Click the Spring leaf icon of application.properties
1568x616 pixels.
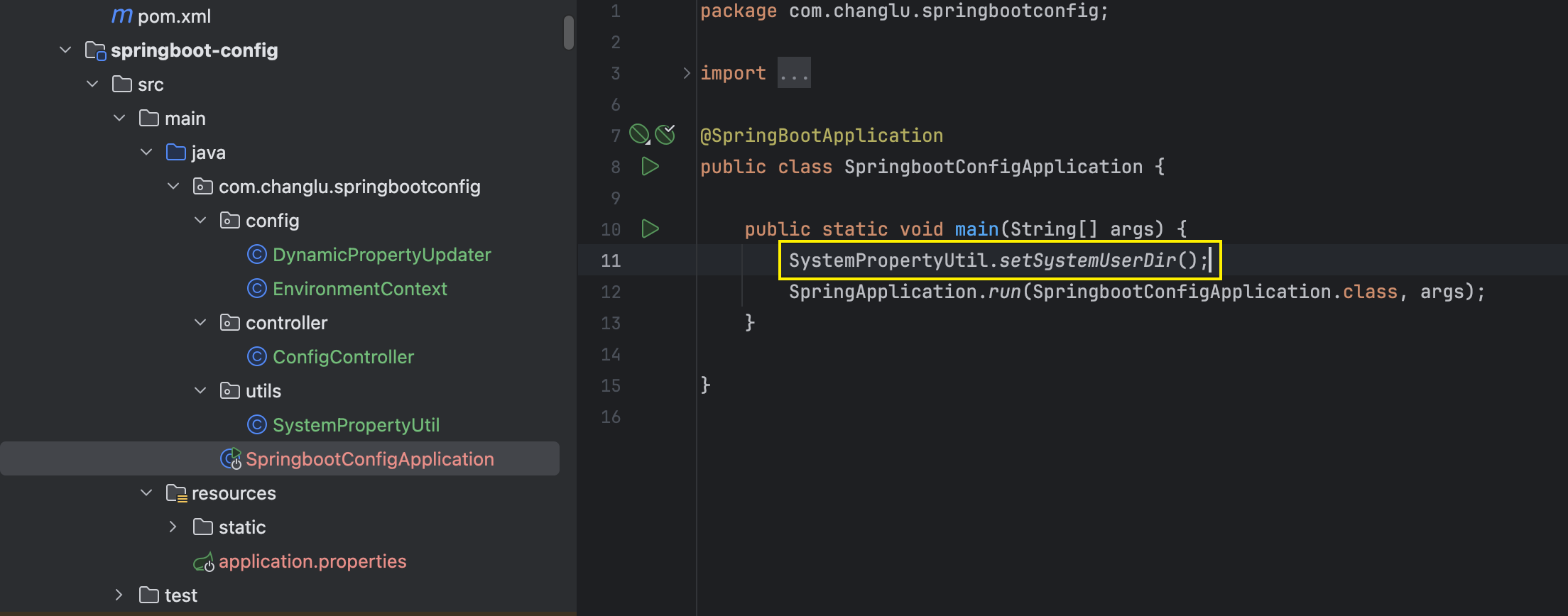(204, 561)
